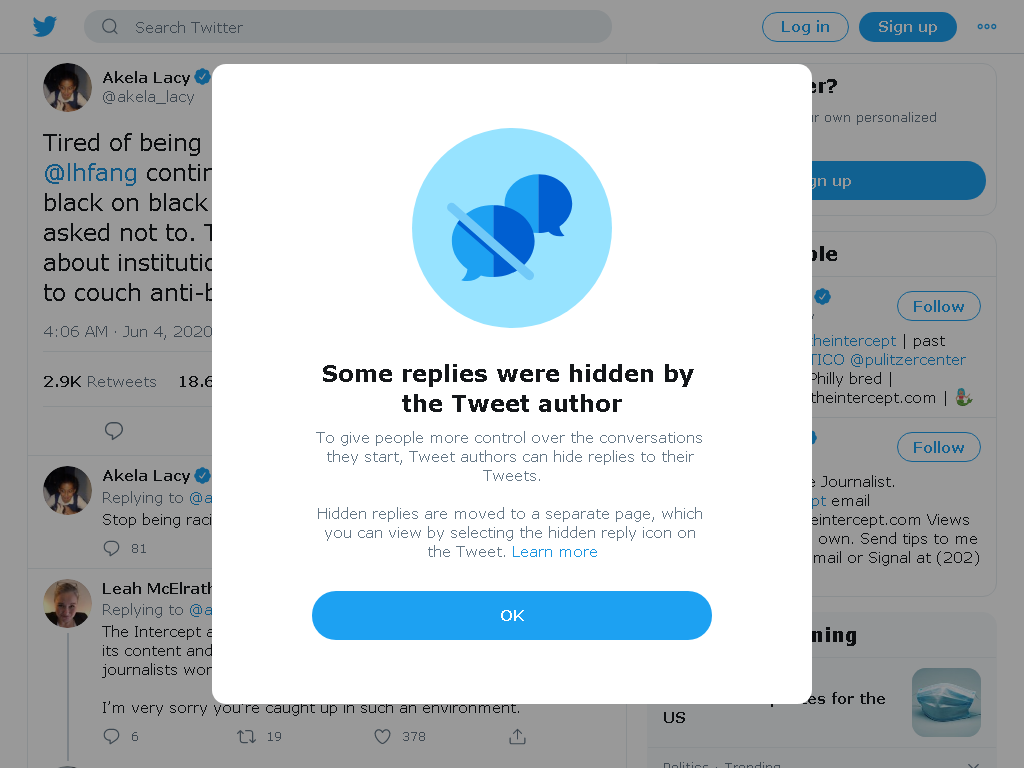Retweet Leah McElrath's reply
This screenshot has height=768, width=1024.
click(x=246, y=737)
